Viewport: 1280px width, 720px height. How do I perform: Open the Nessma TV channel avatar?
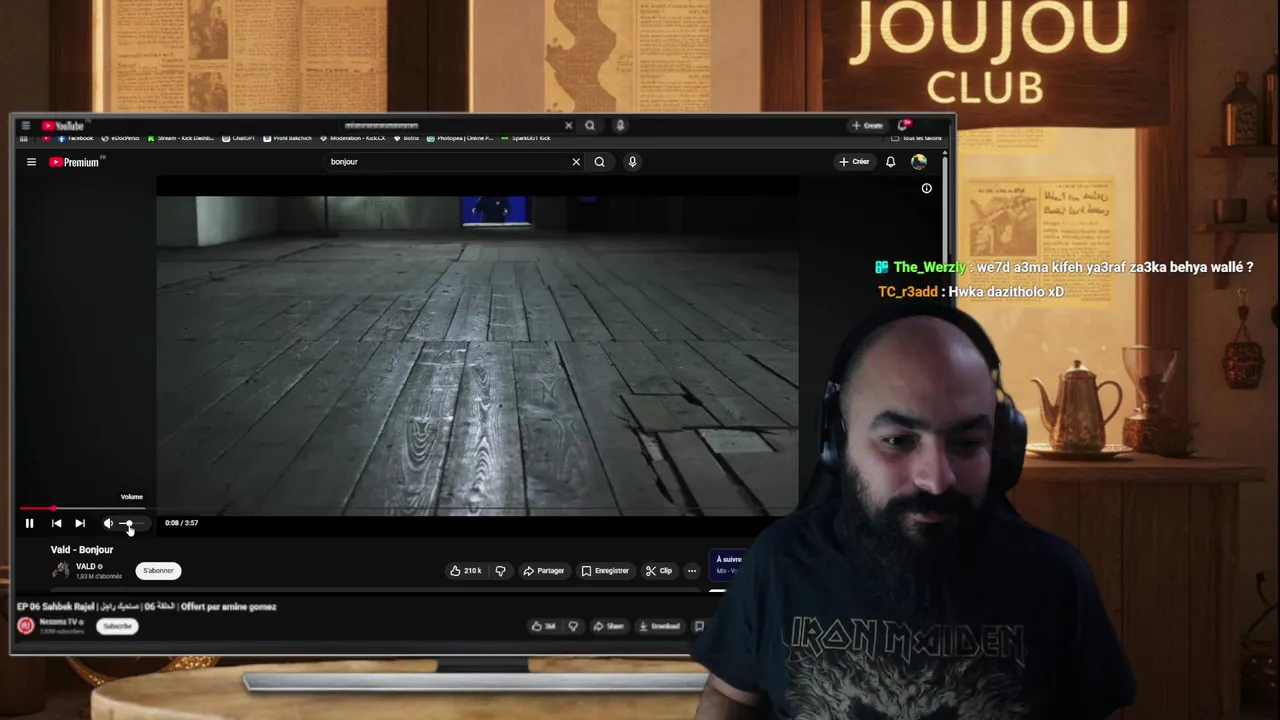point(26,626)
